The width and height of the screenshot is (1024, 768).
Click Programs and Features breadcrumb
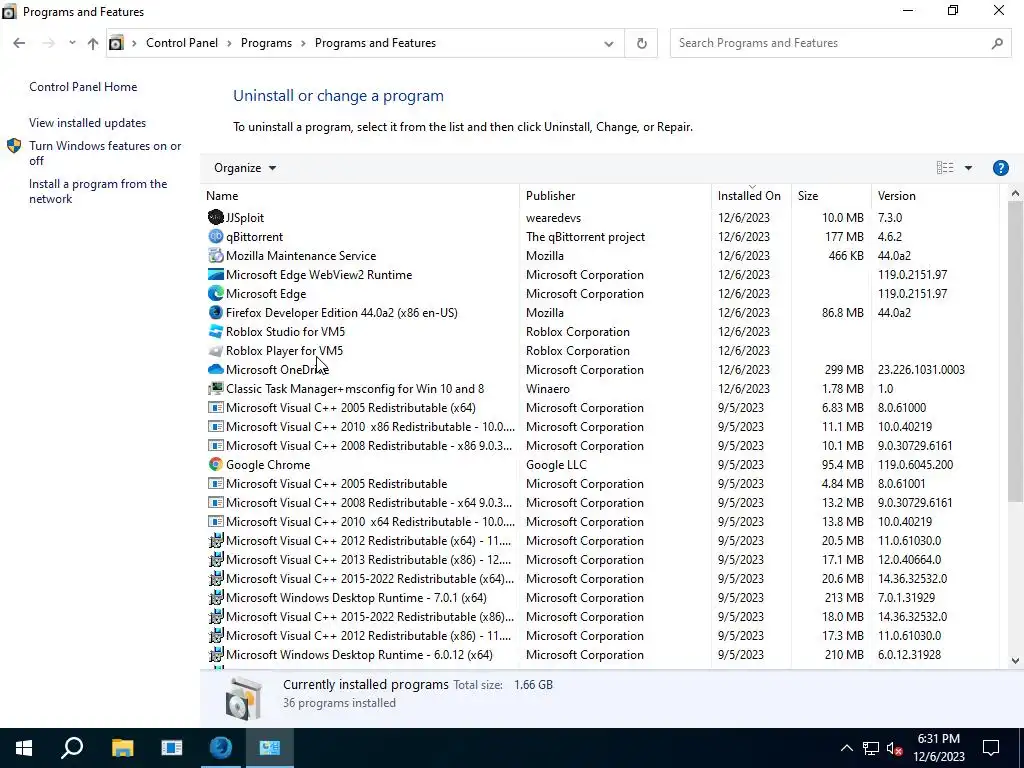point(376,43)
